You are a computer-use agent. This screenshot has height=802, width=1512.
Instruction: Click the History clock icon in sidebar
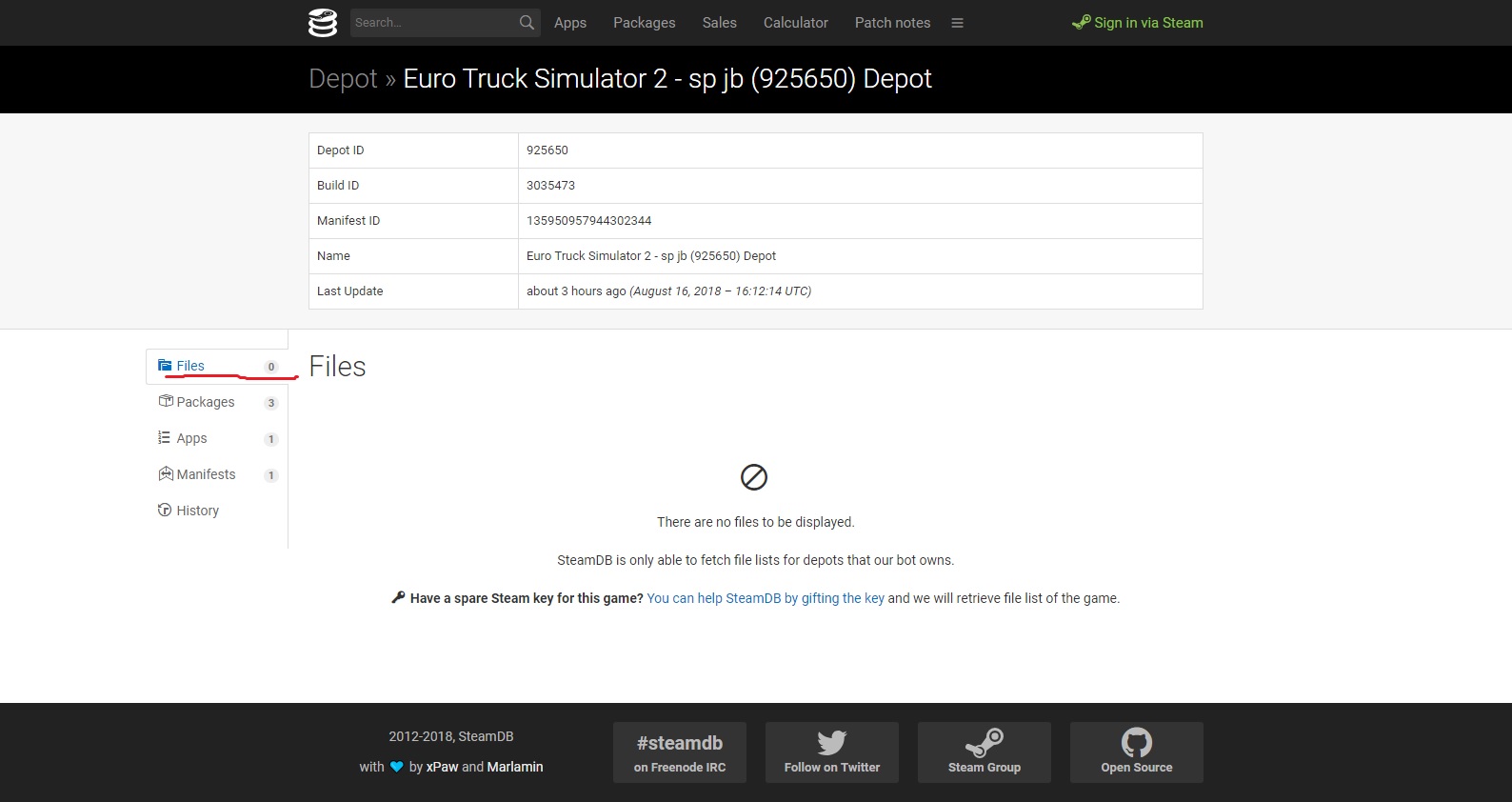click(165, 510)
